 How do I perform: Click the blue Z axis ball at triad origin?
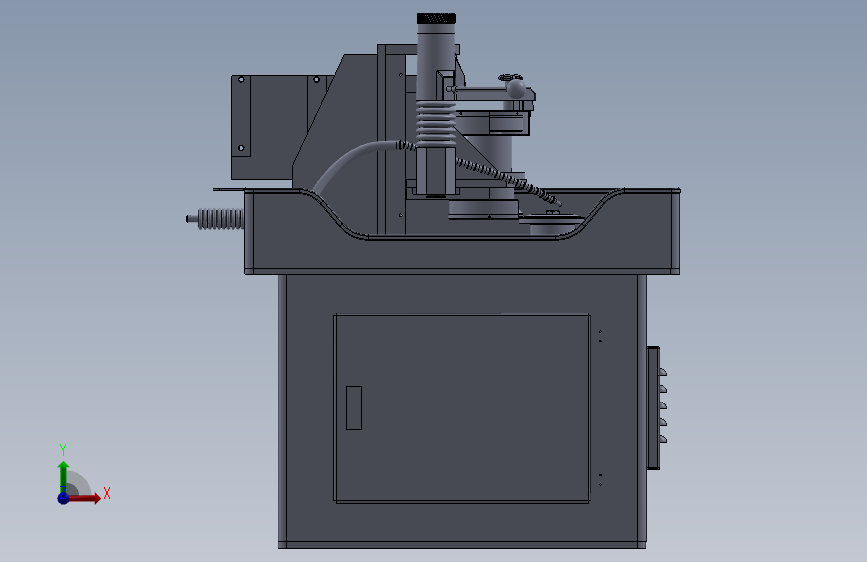(63, 498)
